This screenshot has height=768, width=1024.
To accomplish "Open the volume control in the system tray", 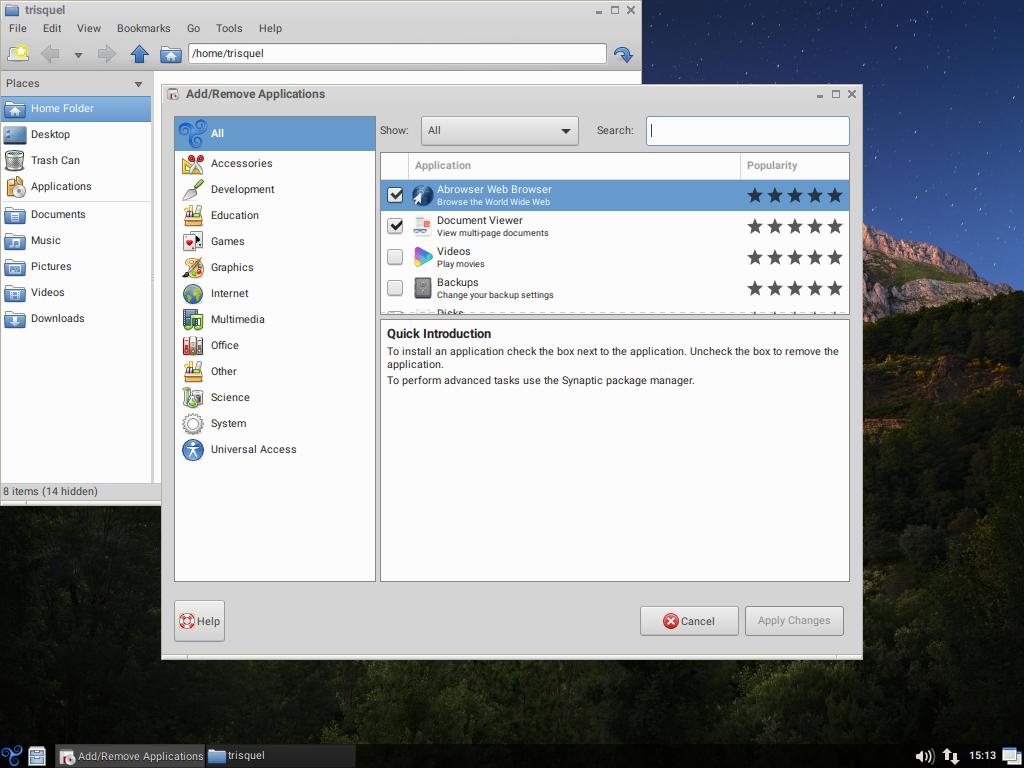I will coord(924,756).
